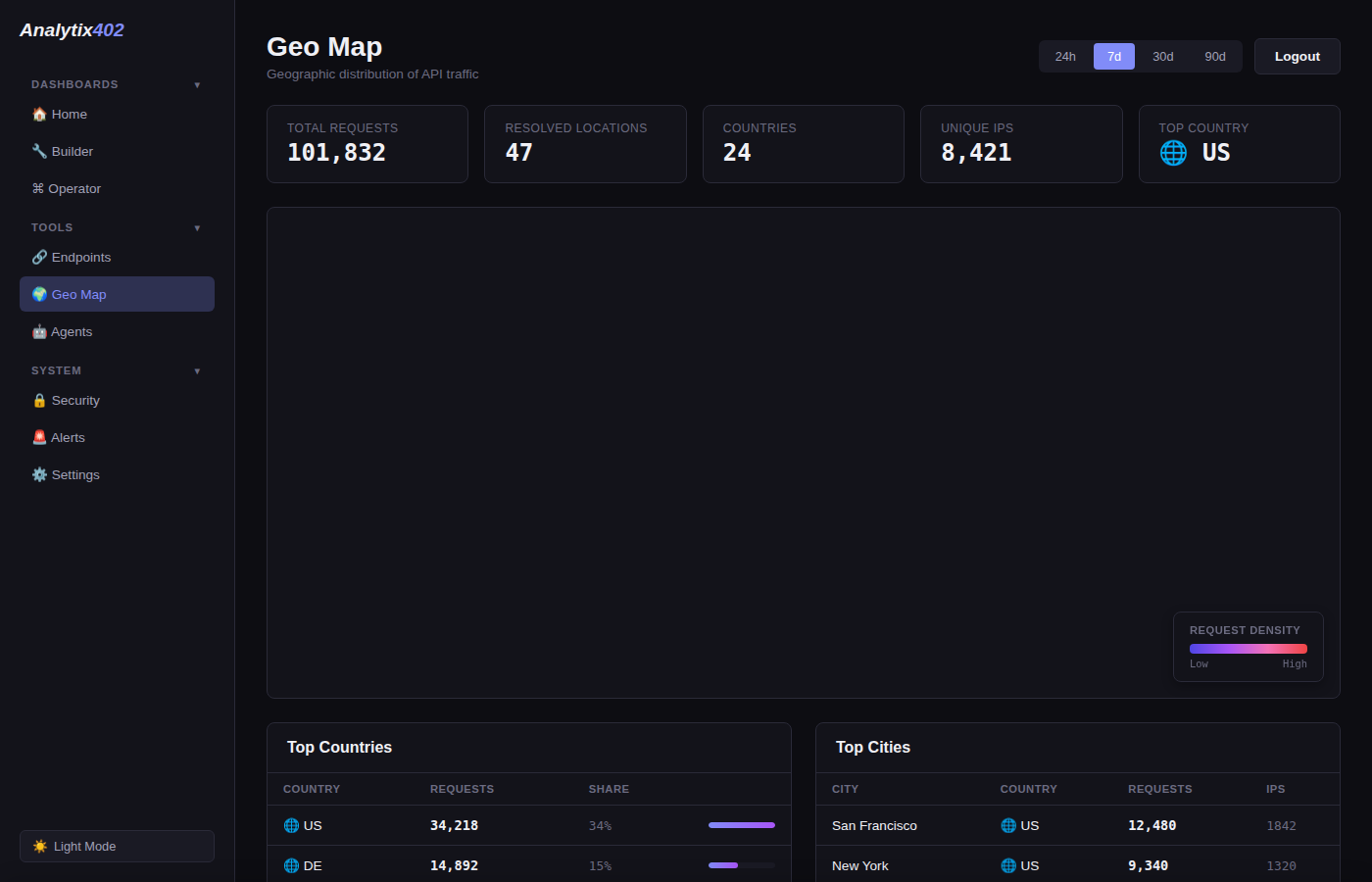
Task: Click the Settings gear icon
Action: point(39,475)
